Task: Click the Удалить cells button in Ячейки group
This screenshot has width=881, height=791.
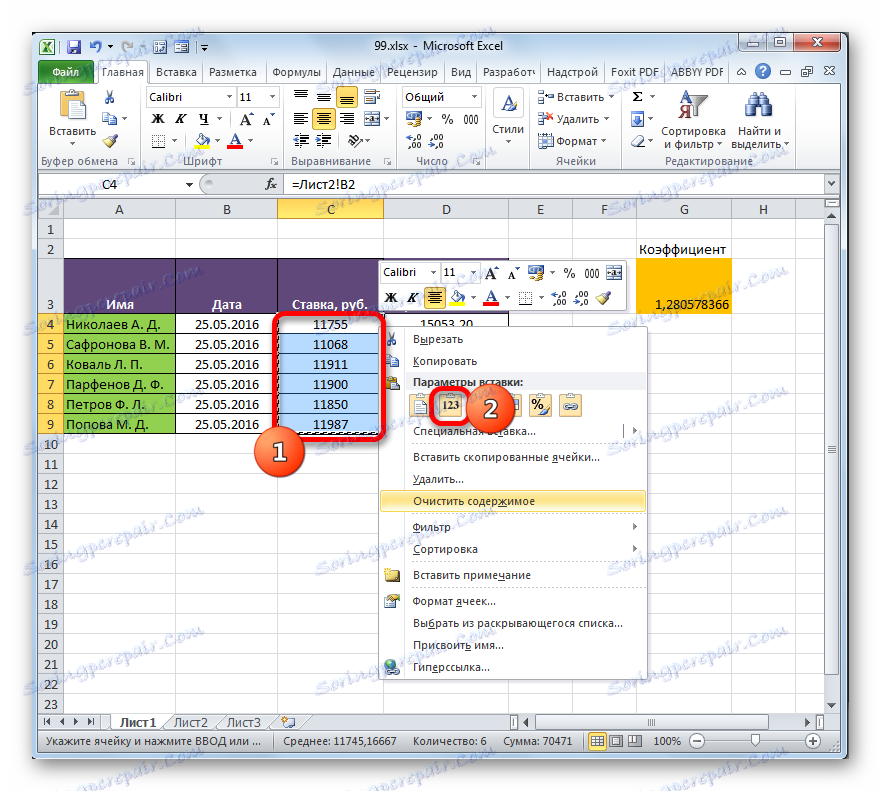Action: [573, 119]
